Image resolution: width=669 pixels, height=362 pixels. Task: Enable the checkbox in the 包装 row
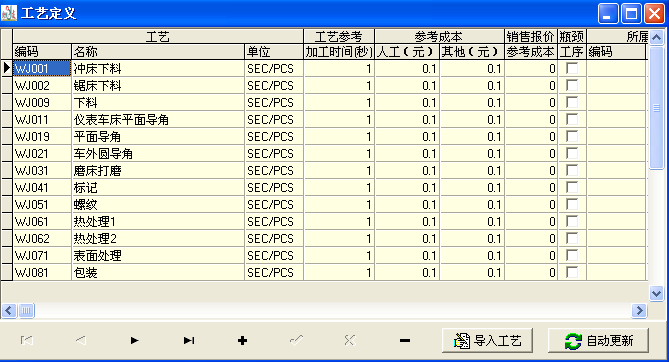tap(572, 272)
